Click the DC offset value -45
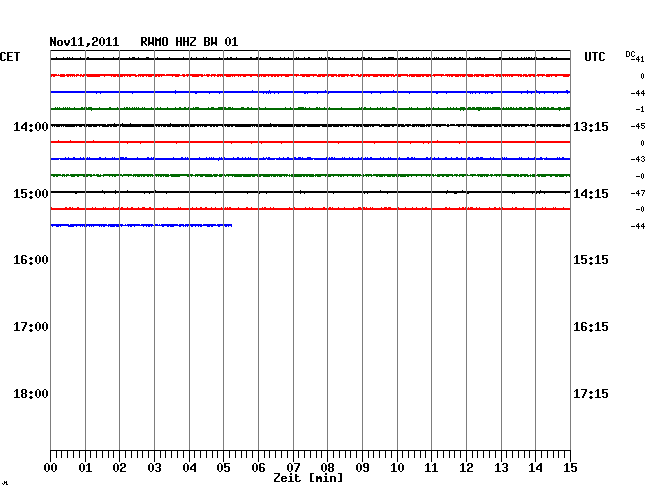Screen dimensions: 650x494 [638, 126]
